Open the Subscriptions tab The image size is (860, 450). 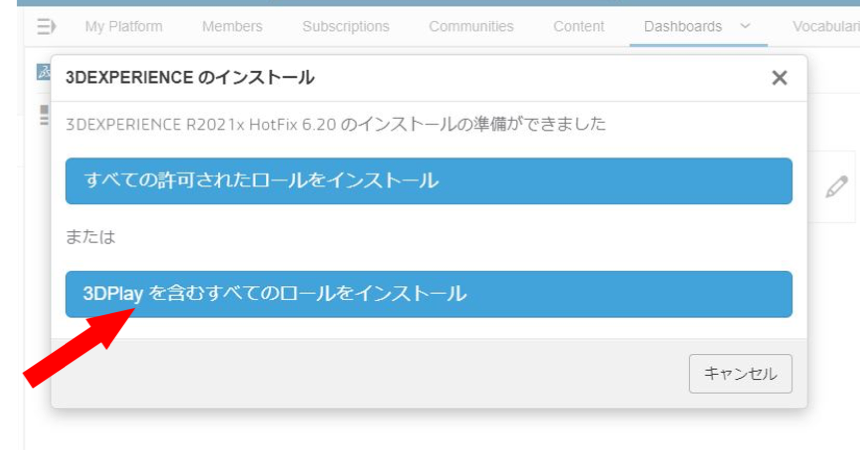click(x=346, y=26)
